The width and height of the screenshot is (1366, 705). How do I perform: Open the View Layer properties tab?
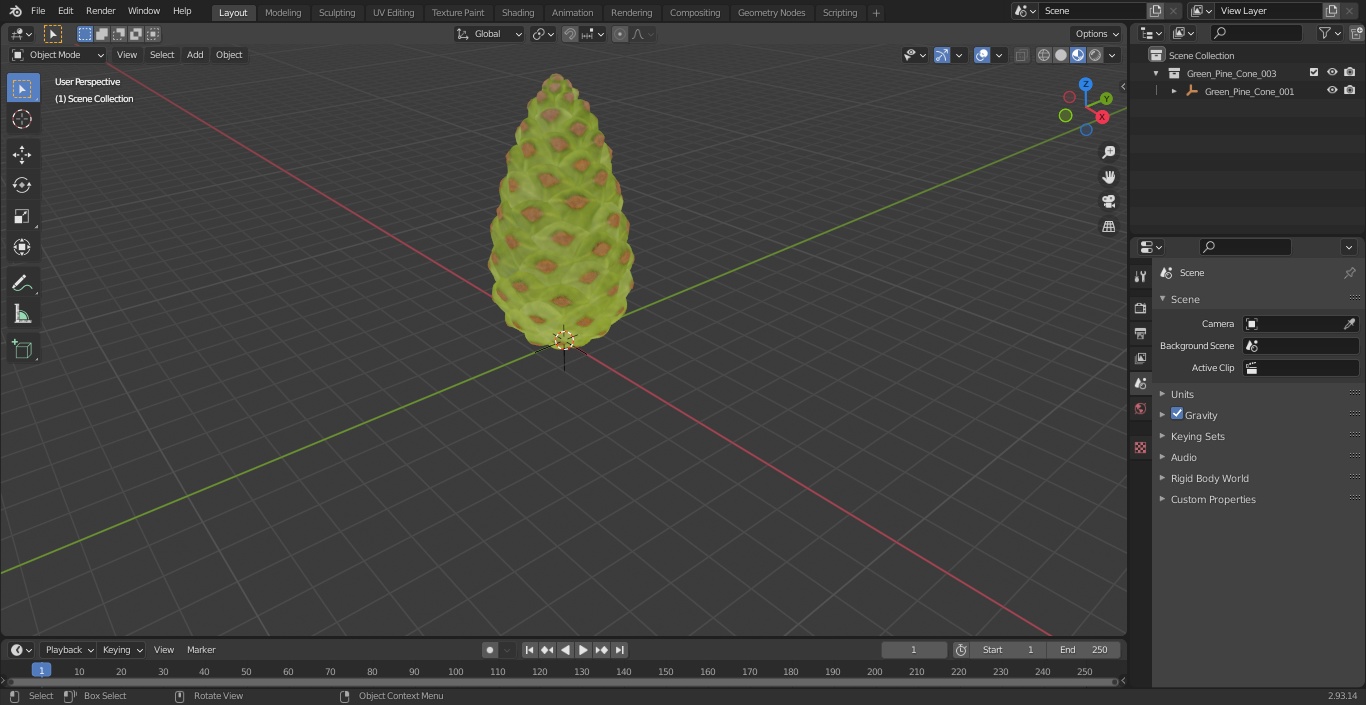[1140, 358]
